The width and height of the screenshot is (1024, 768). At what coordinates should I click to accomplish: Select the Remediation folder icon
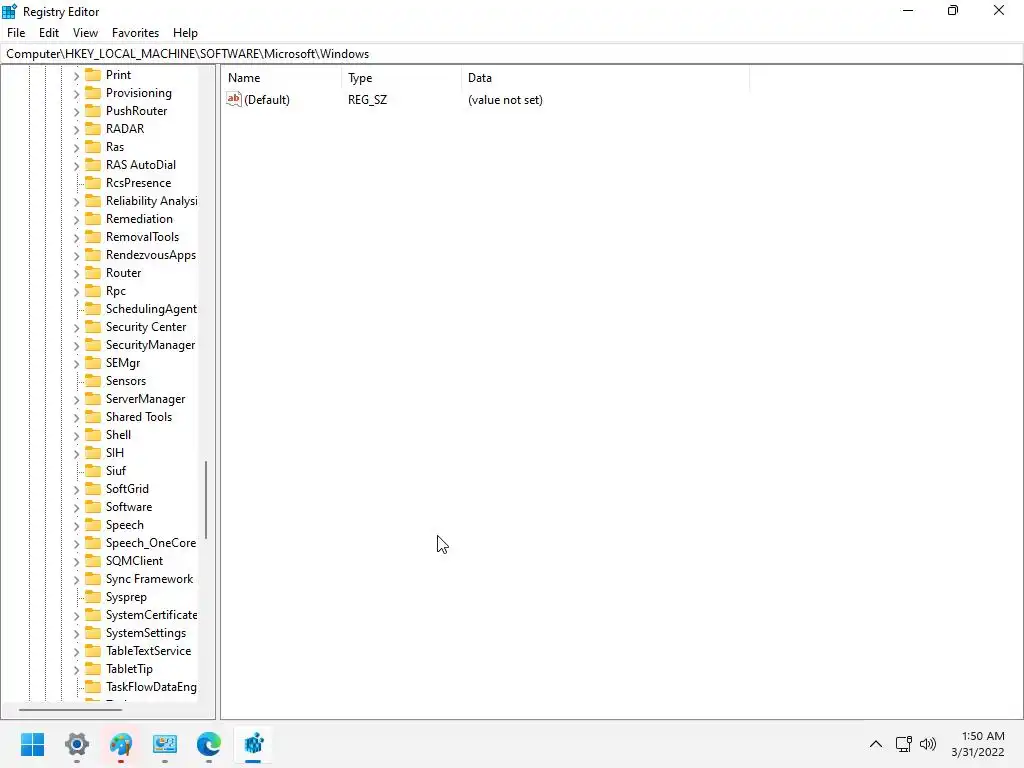tap(93, 219)
